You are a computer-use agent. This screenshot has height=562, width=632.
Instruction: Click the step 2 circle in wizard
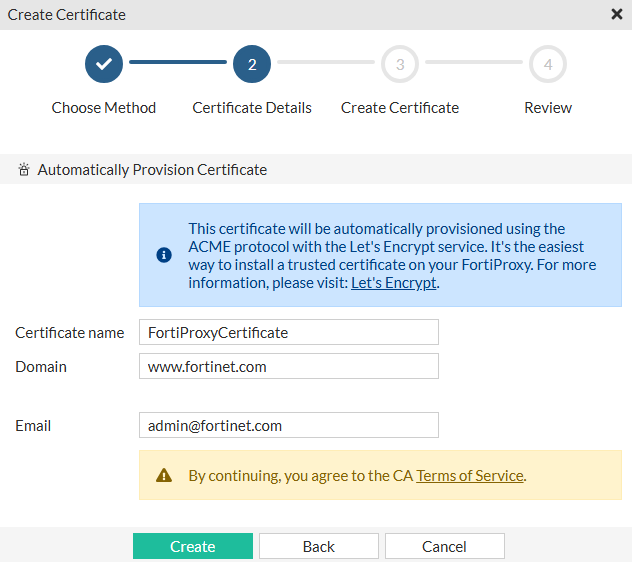pyautogui.click(x=252, y=64)
